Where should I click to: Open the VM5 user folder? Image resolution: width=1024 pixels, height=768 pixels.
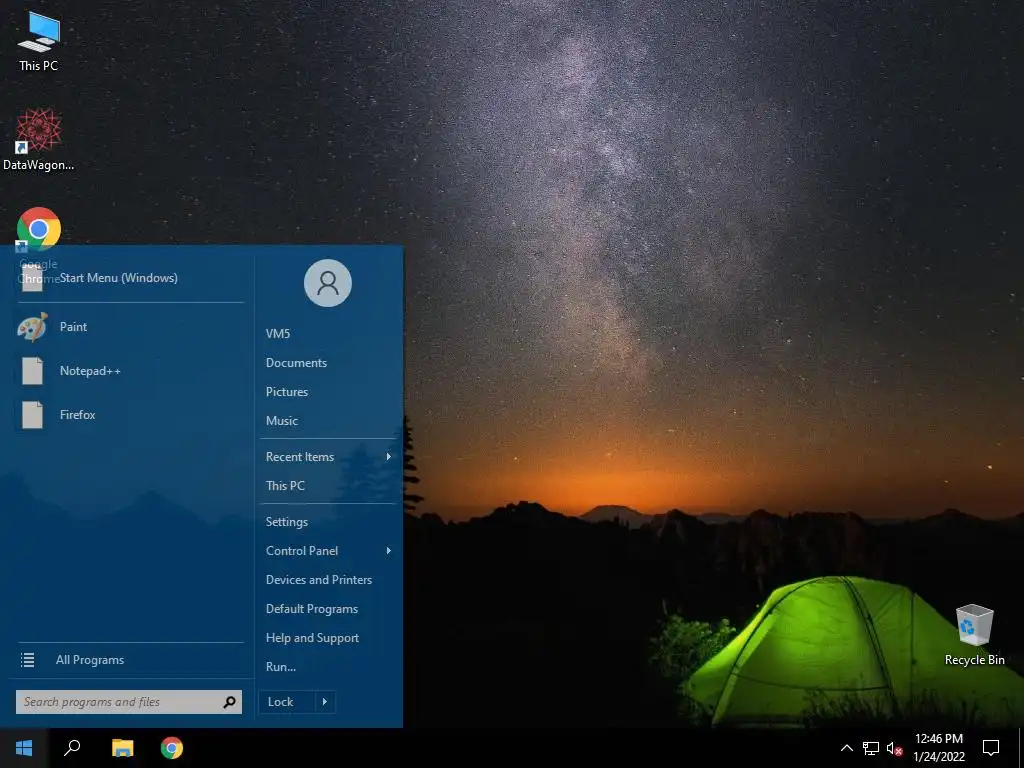tap(278, 334)
